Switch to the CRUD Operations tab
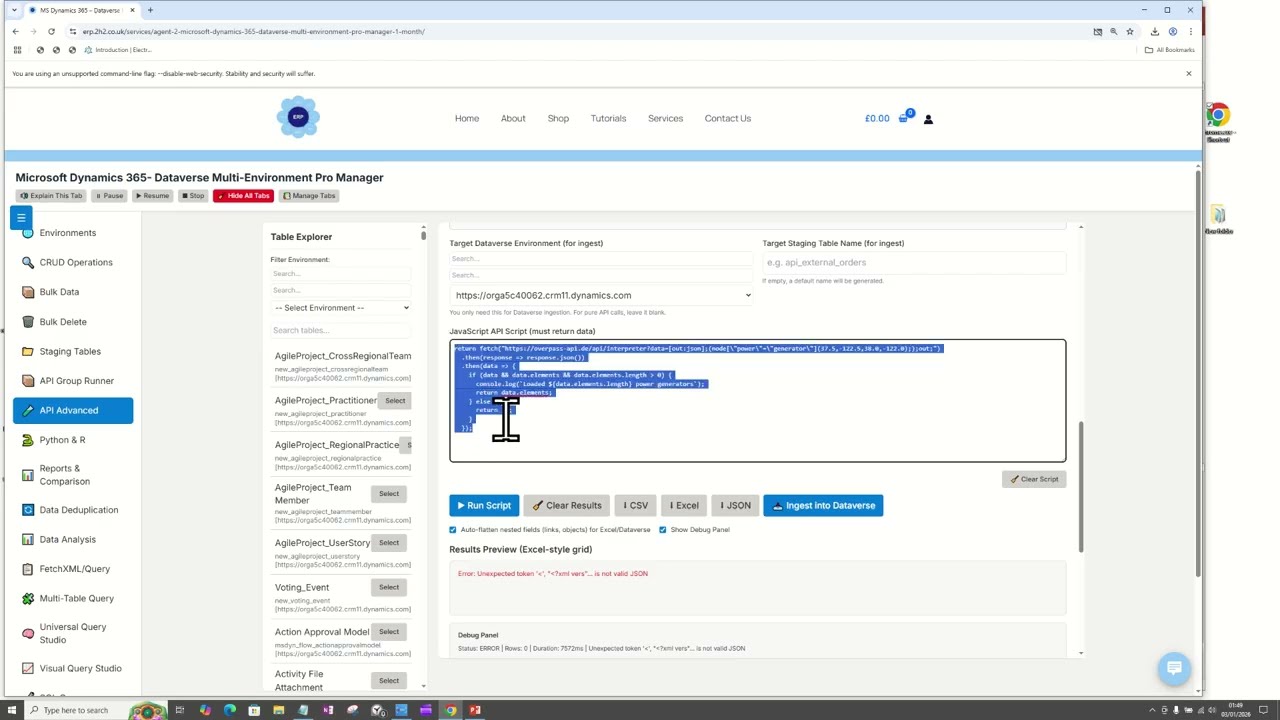Viewport: 1280px width, 720px height. tap(72, 262)
